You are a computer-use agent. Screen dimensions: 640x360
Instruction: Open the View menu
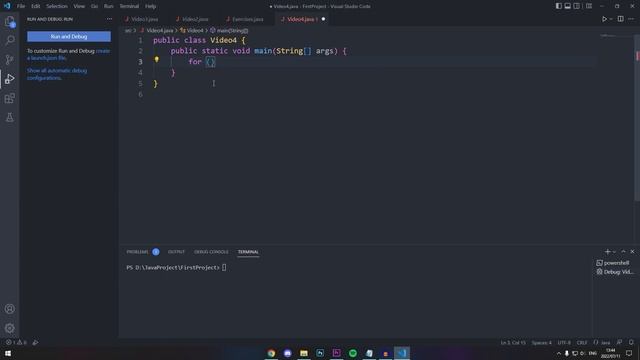point(79,6)
